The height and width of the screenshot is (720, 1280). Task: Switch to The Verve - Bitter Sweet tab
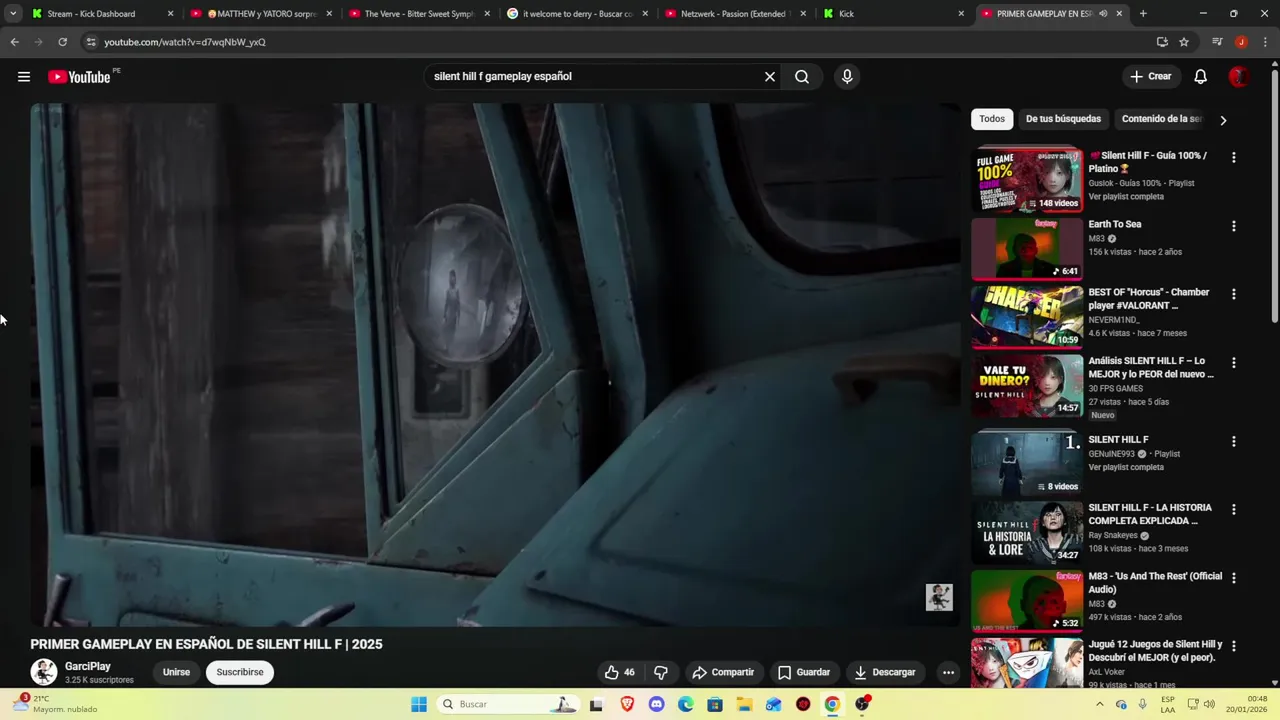pos(420,14)
